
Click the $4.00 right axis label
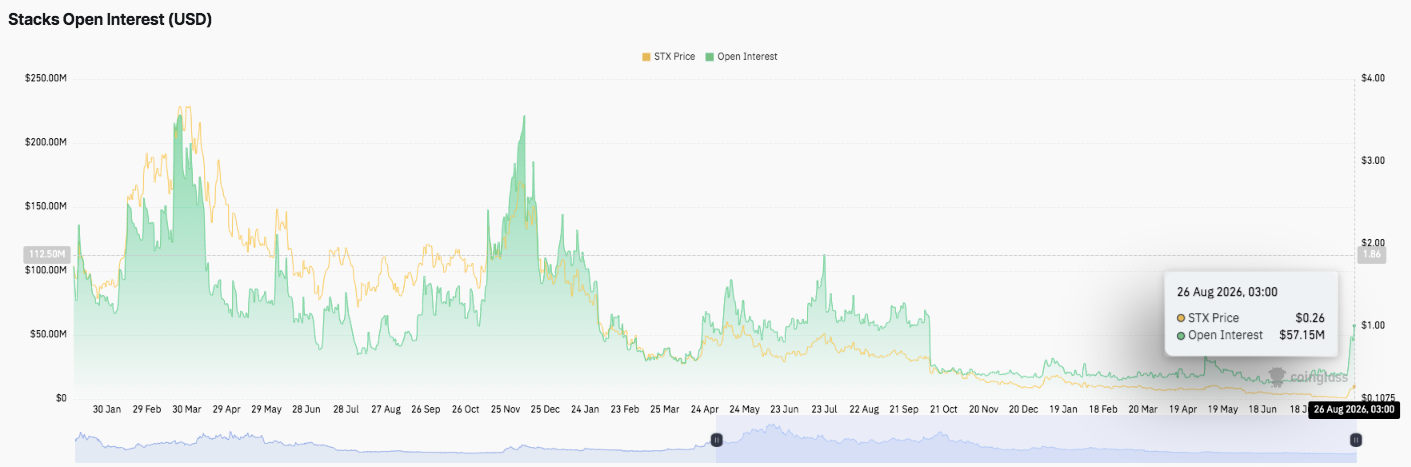(1372, 78)
